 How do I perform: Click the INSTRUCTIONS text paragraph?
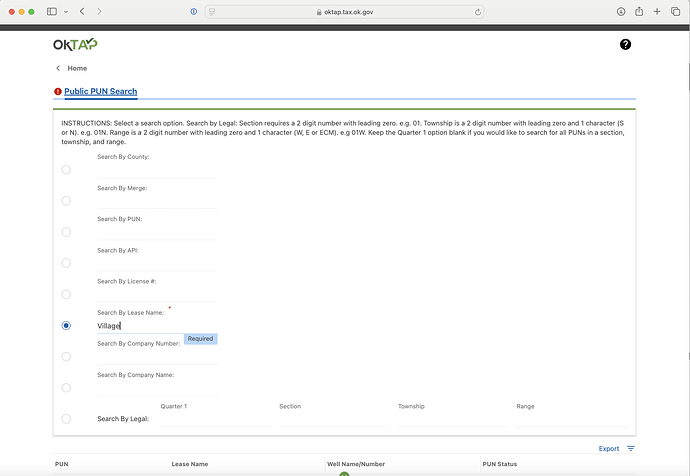(x=343, y=132)
